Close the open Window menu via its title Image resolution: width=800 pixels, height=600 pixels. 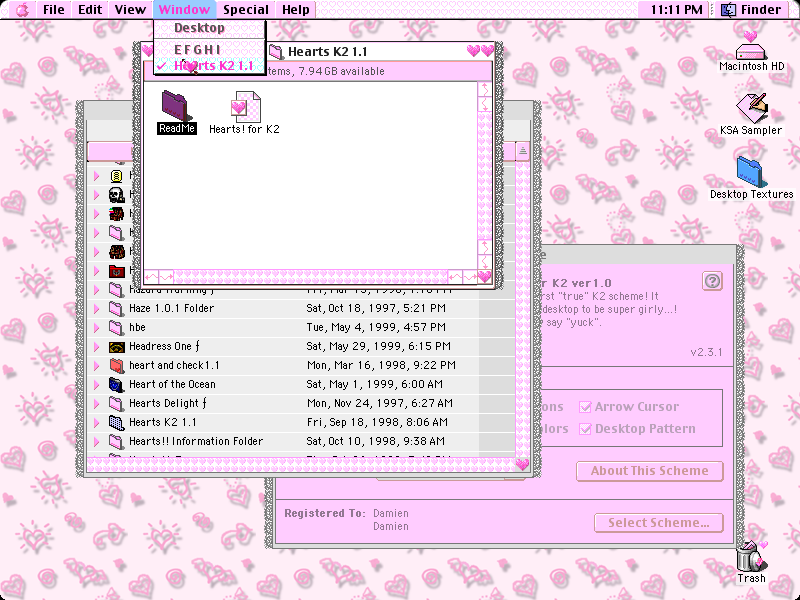click(x=184, y=10)
